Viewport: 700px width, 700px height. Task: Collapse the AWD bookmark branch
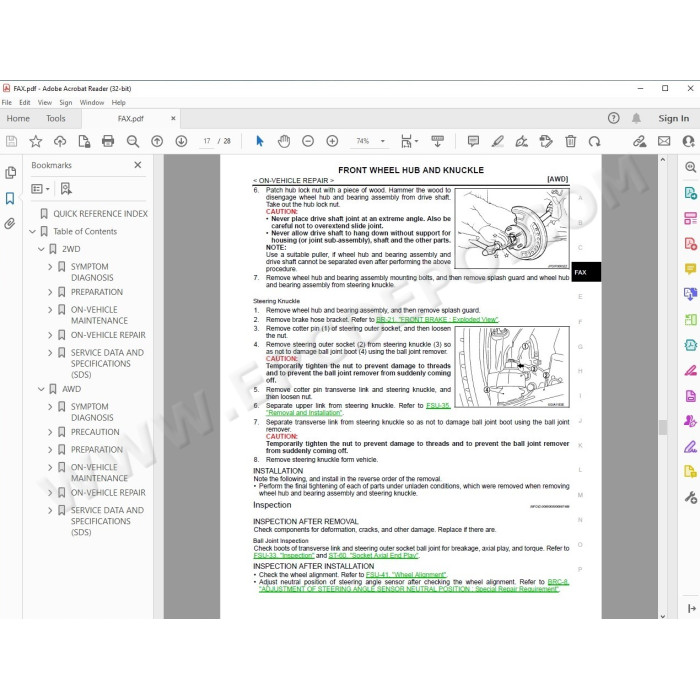click(41, 389)
